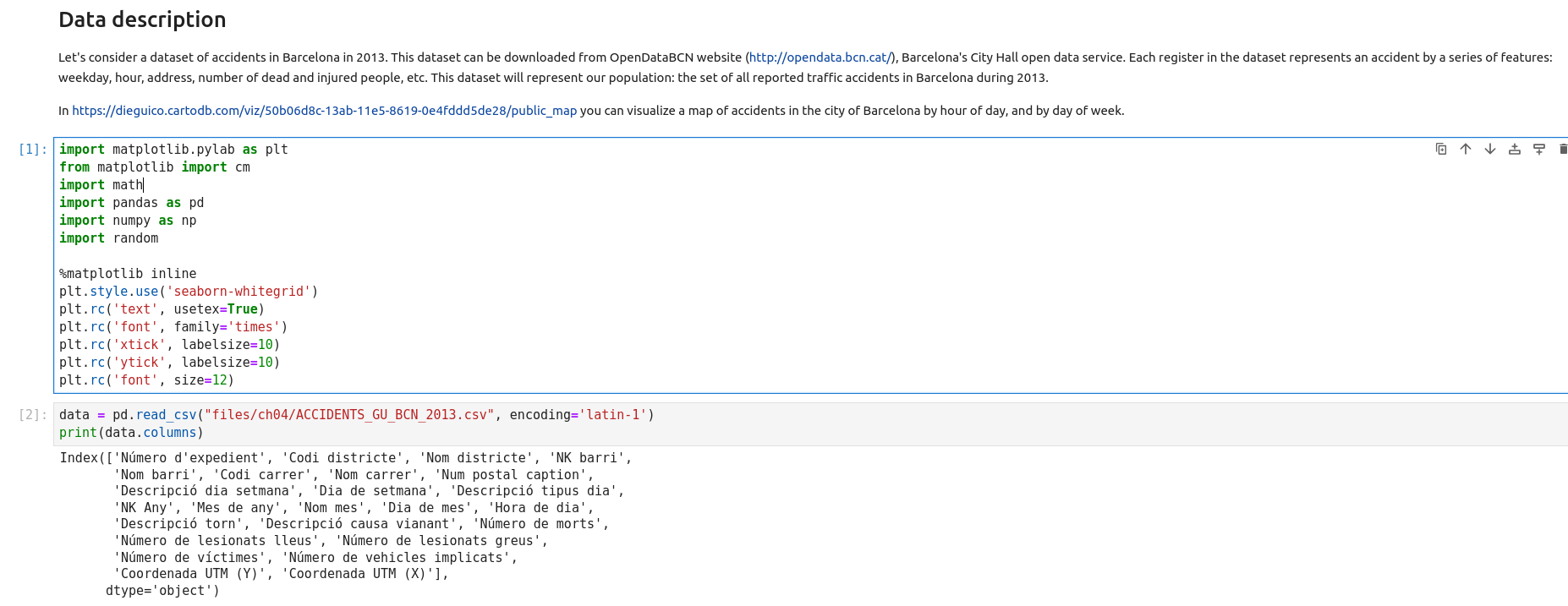This screenshot has width=1568, height=606.
Task: Move the active cell down
Action: [x=1490, y=149]
